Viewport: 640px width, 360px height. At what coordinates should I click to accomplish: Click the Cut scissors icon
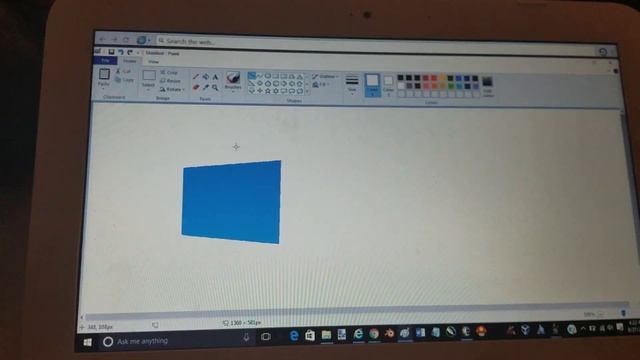pyautogui.click(x=118, y=71)
